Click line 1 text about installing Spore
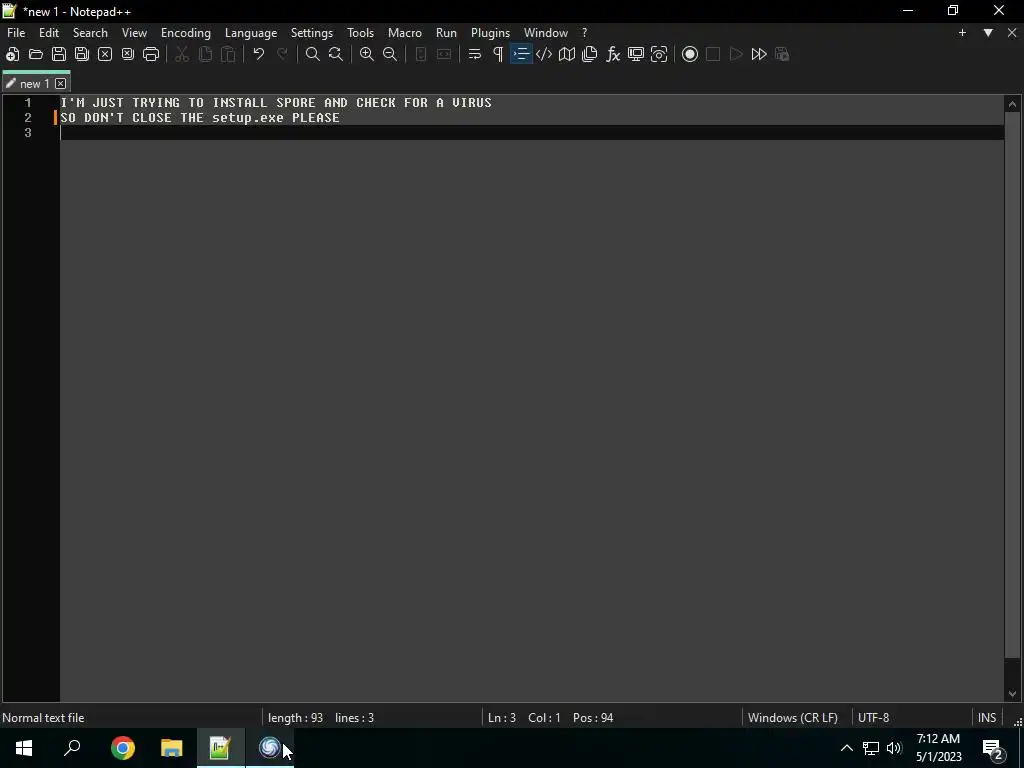Image resolution: width=1024 pixels, height=768 pixels. (276, 103)
